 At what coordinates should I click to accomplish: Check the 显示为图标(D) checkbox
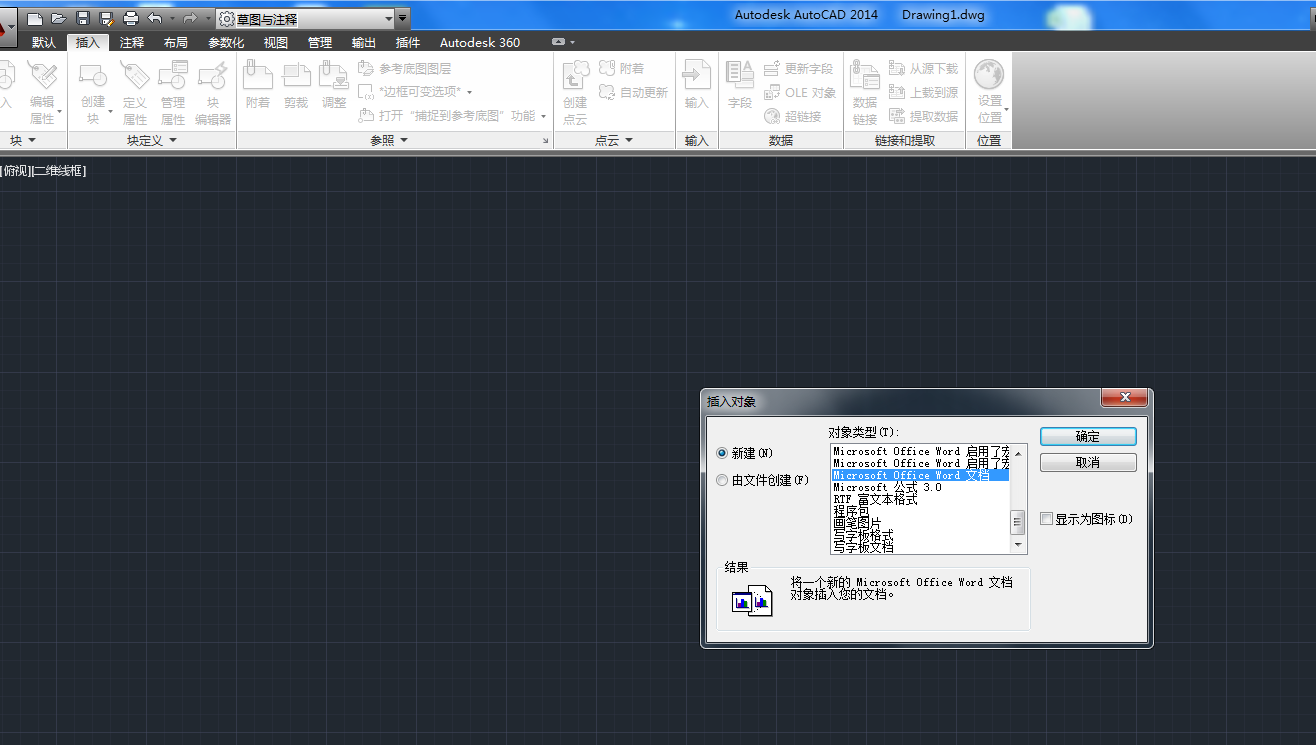click(1046, 519)
